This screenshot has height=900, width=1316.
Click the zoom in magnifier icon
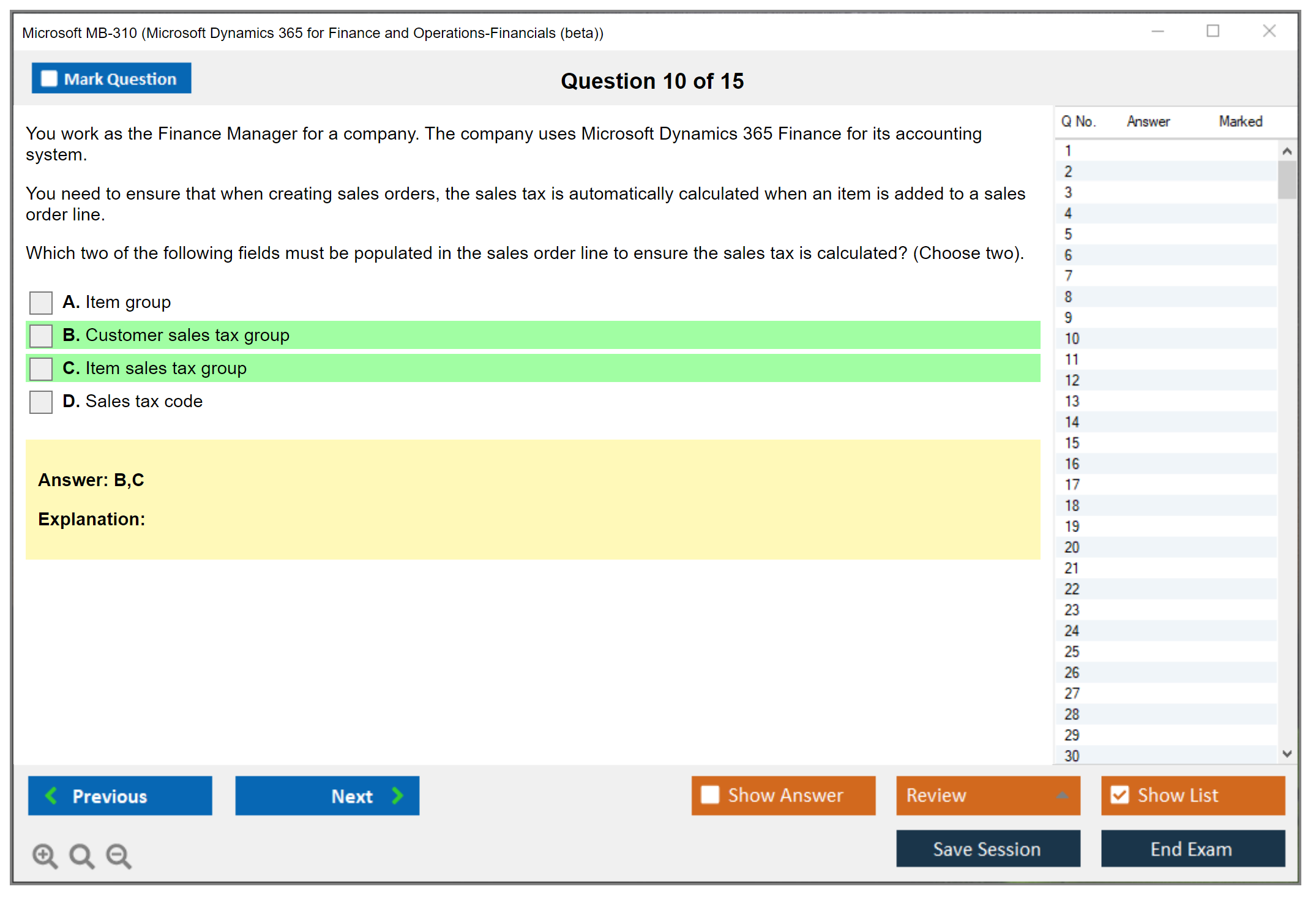(45, 855)
